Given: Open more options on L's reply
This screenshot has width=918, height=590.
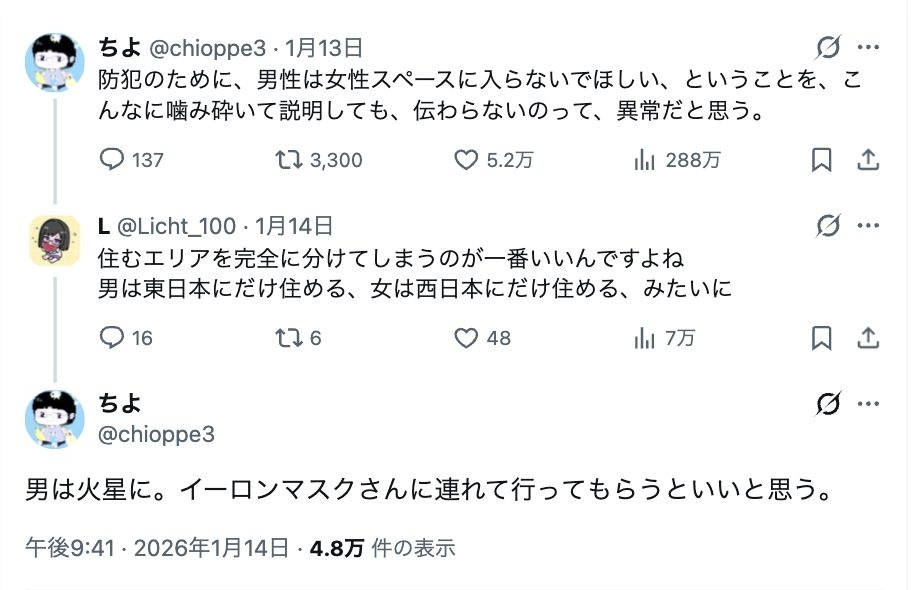Looking at the screenshot, I should click(868, 226).
